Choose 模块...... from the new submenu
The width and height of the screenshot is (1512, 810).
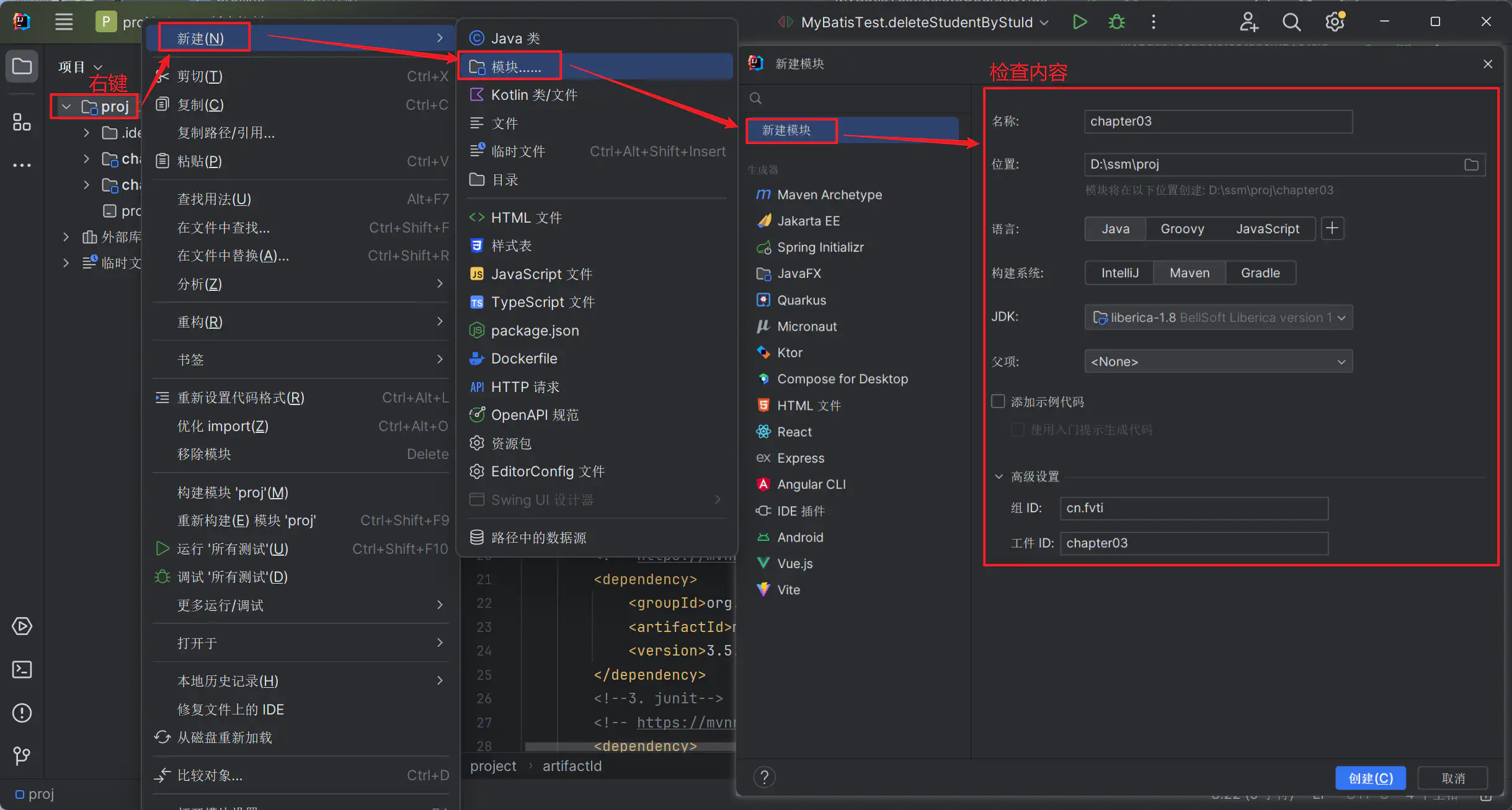[x=597, y=66]
